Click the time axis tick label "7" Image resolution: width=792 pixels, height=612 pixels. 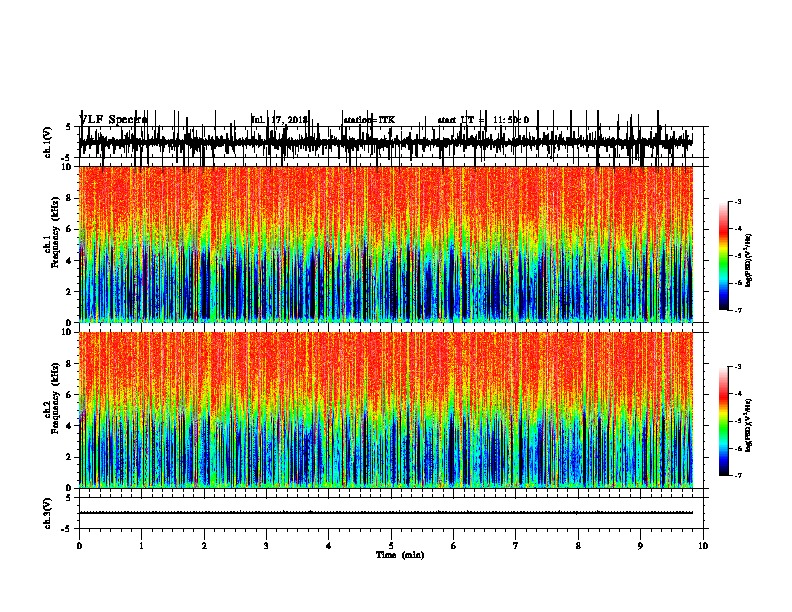click(516, 546)
